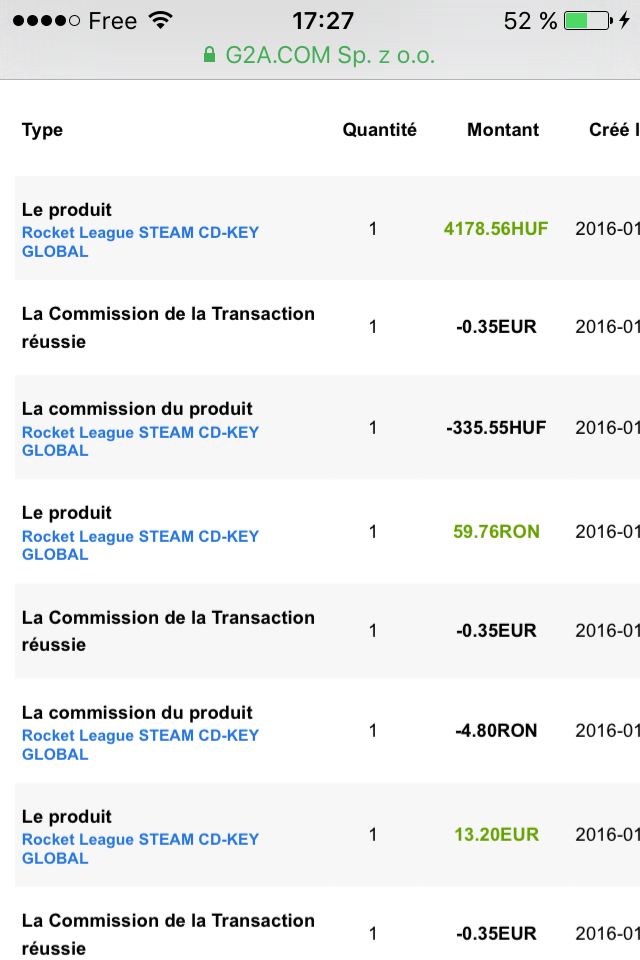Select the 59.76RON amount
This screenshot has width=640, height=960.
click(496, 532)
